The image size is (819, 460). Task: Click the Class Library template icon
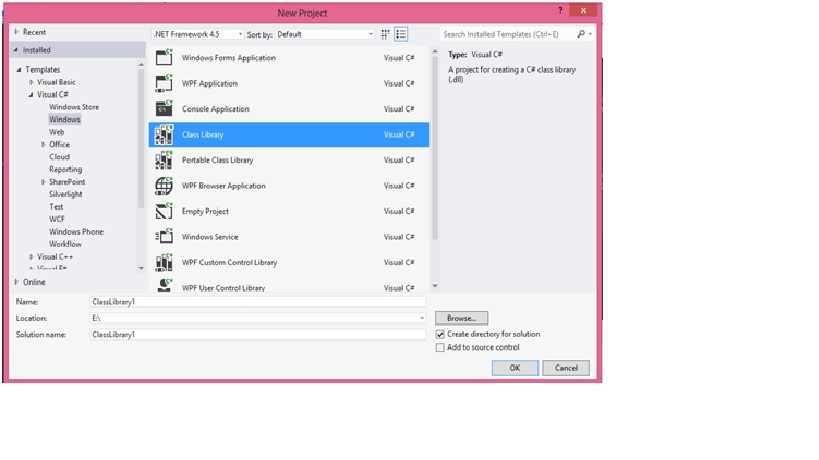pos(163,134)
